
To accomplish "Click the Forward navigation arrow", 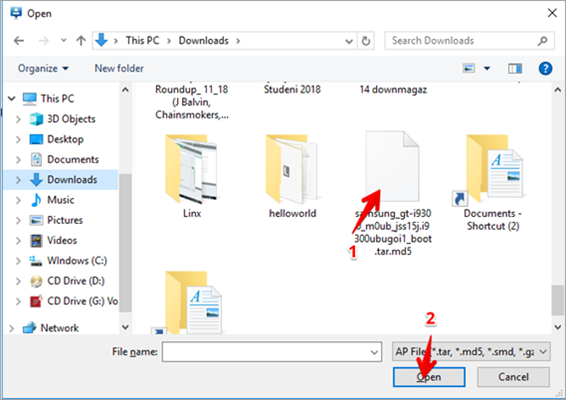I will pos(43,41).
